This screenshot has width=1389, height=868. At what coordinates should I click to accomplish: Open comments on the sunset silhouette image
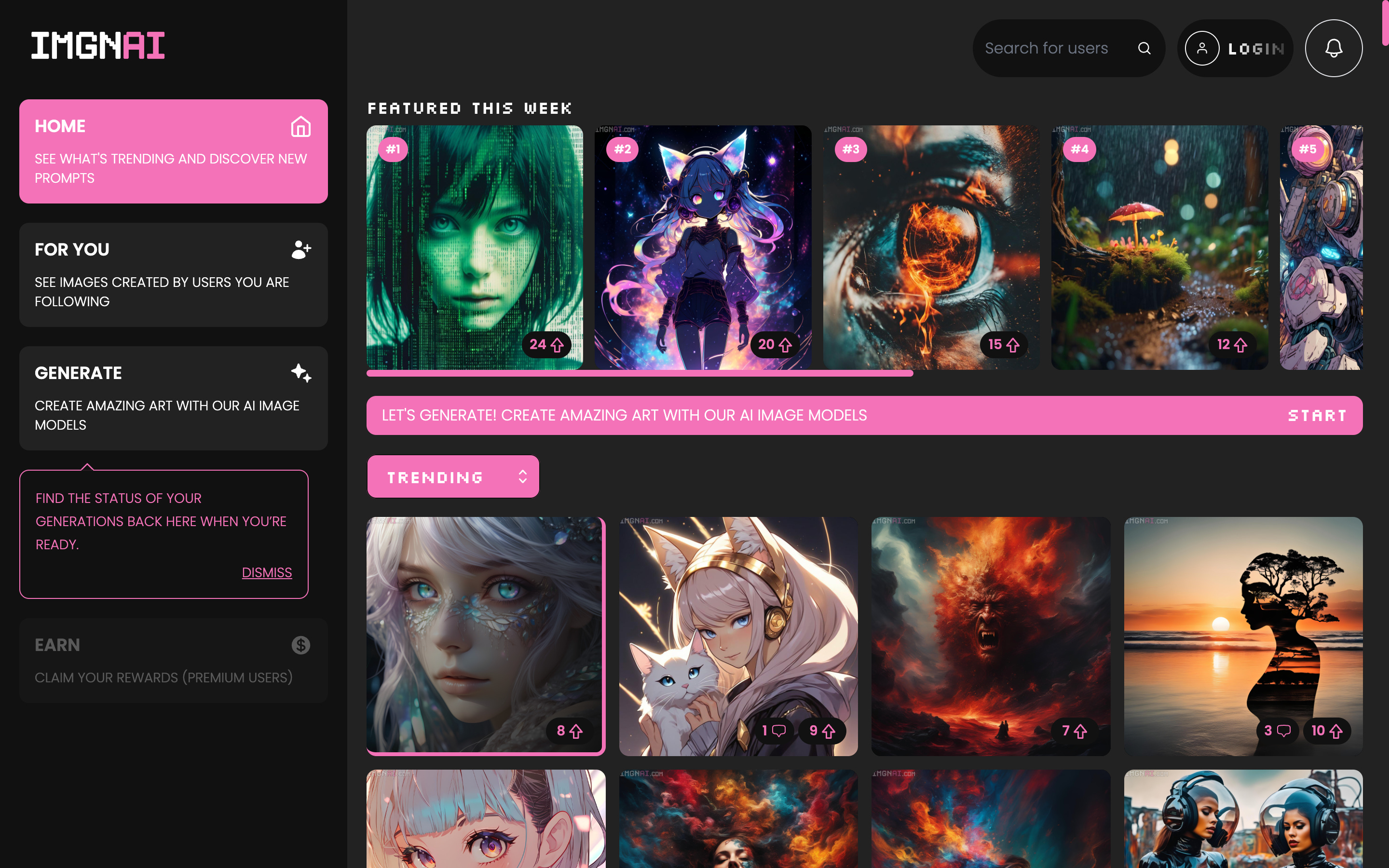click(x=1277, y=731)
